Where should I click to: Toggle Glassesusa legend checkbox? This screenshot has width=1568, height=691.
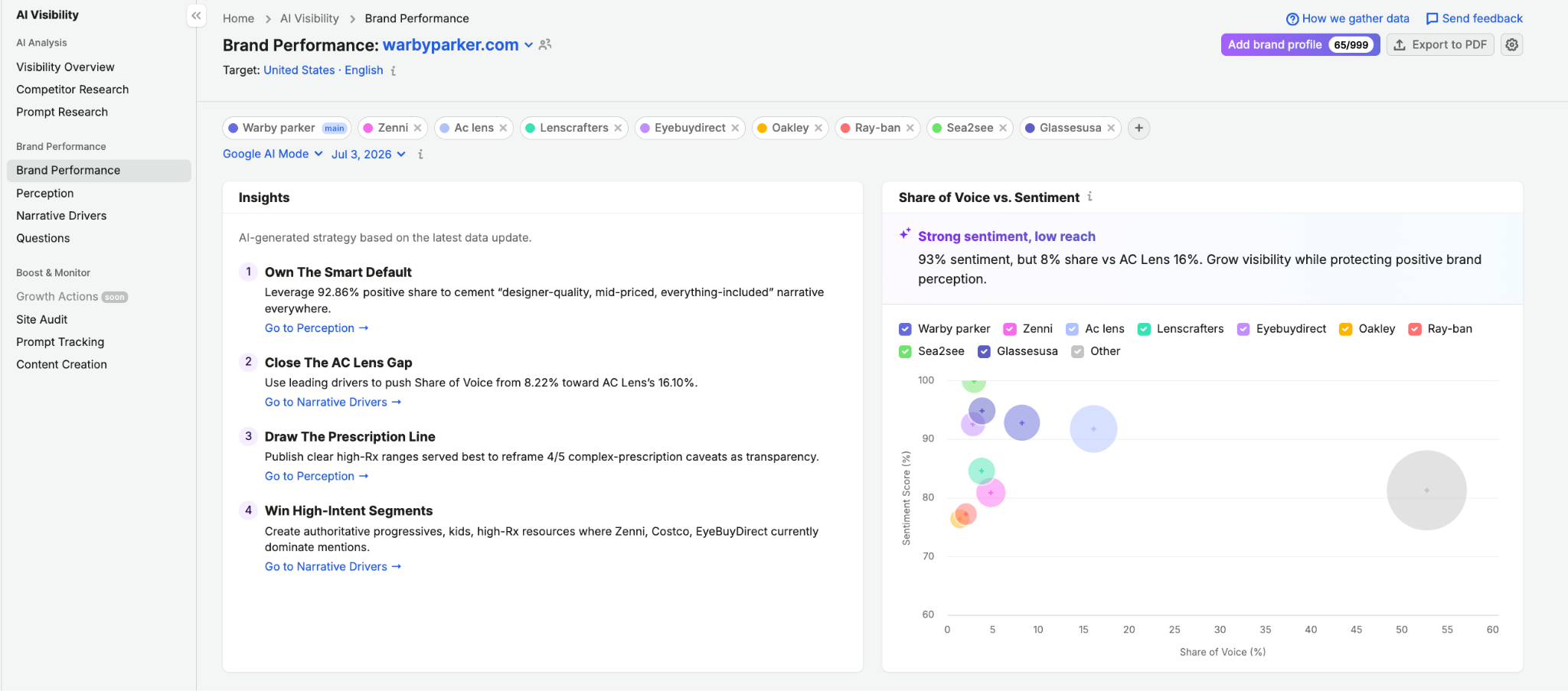[984, 351]
